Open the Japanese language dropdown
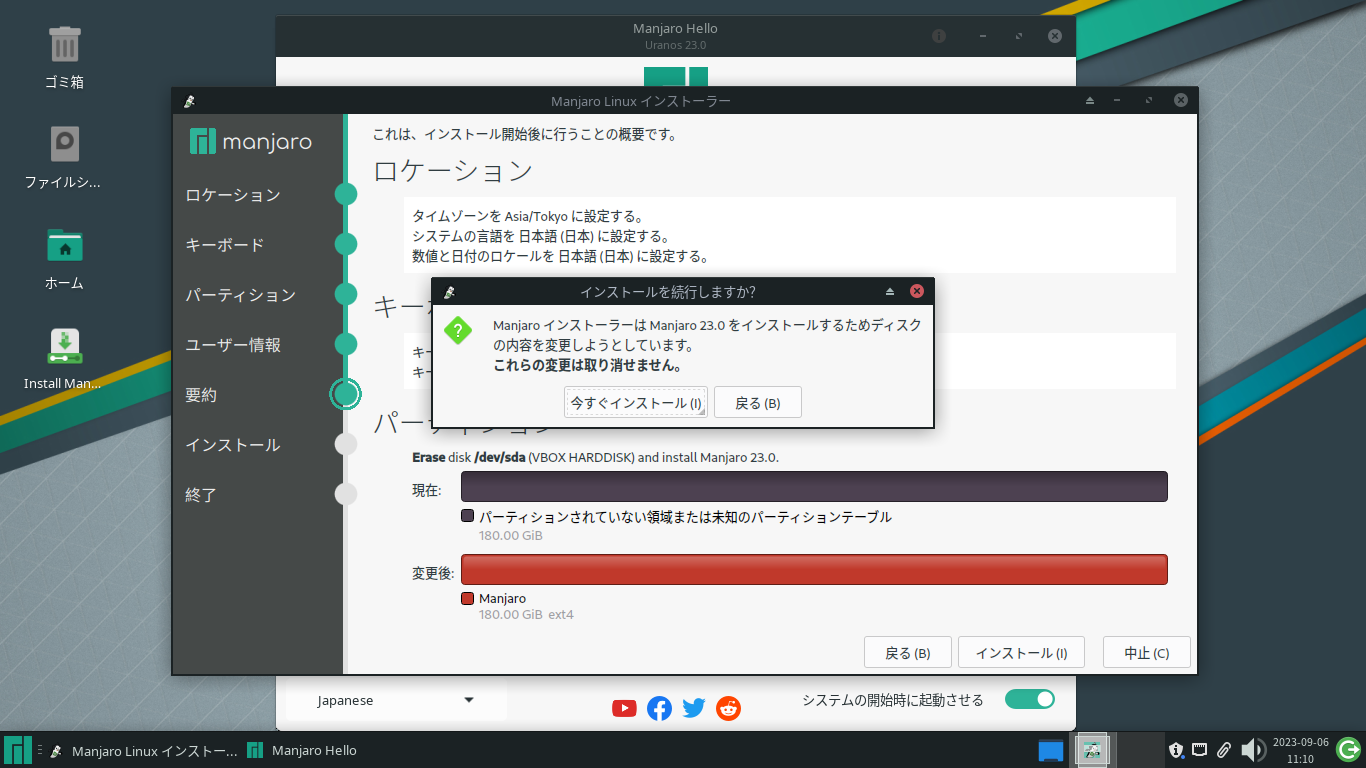The height and width of the screenshot is (768, 1366). (x=396, y=701)
